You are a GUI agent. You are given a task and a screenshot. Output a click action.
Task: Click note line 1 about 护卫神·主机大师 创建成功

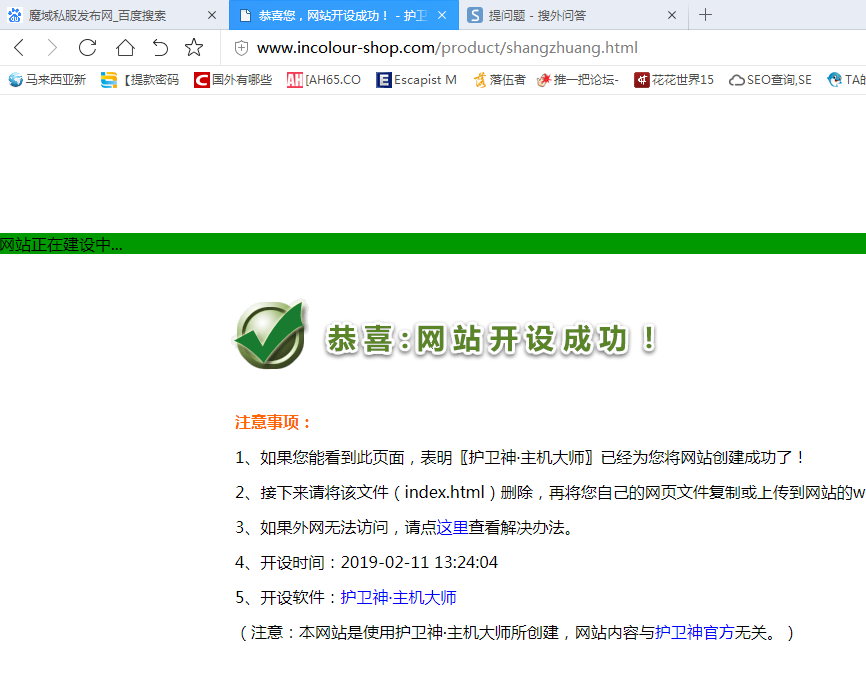[x=519, y=457]
